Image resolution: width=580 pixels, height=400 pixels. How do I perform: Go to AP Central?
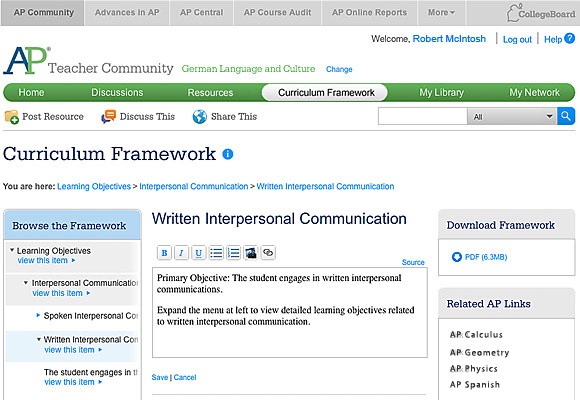tap(202, 13)
